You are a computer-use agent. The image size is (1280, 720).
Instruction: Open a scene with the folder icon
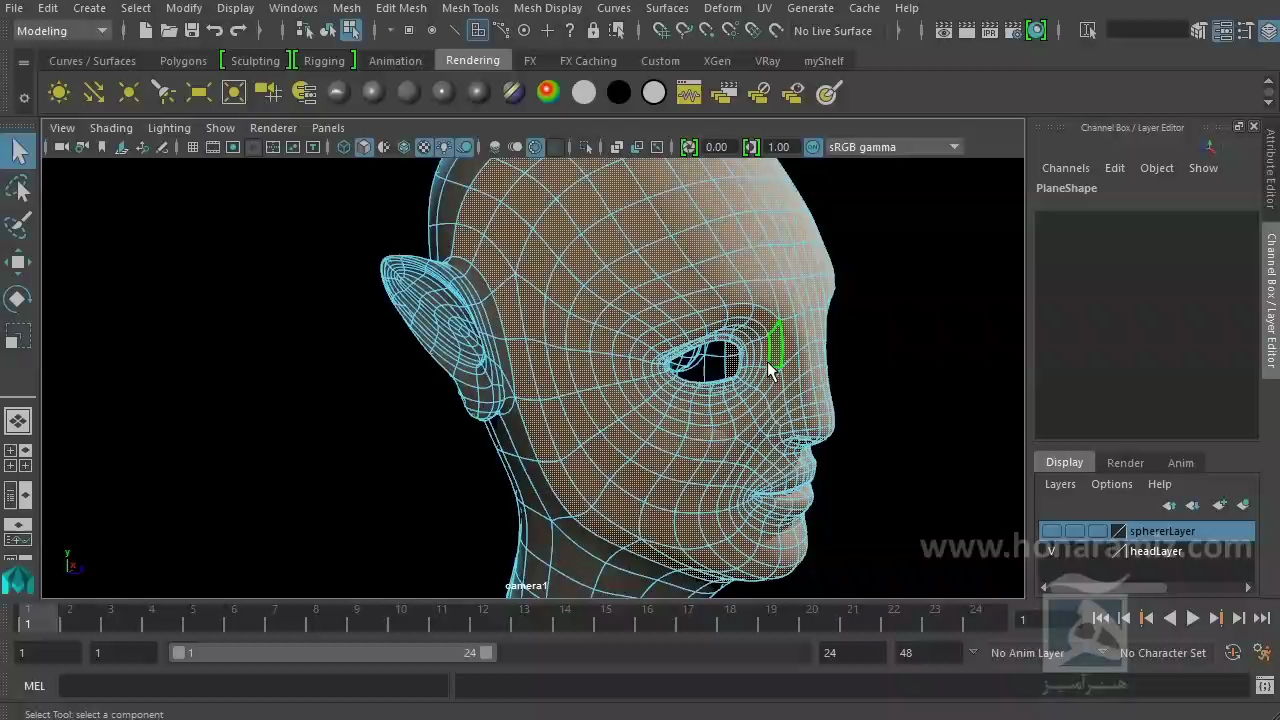[x=169, y=31]
